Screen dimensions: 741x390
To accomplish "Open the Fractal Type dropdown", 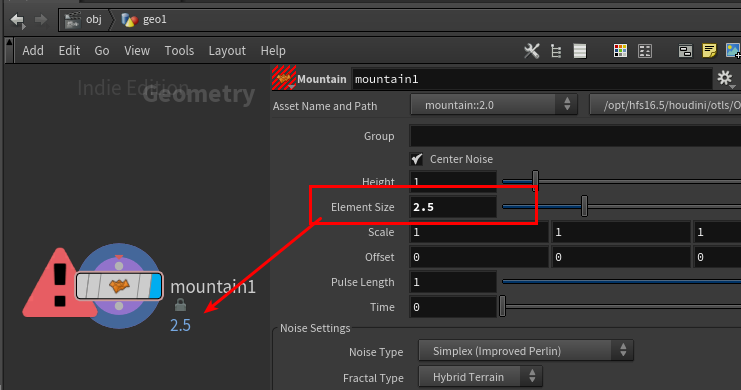I will (x=480, y=377).
